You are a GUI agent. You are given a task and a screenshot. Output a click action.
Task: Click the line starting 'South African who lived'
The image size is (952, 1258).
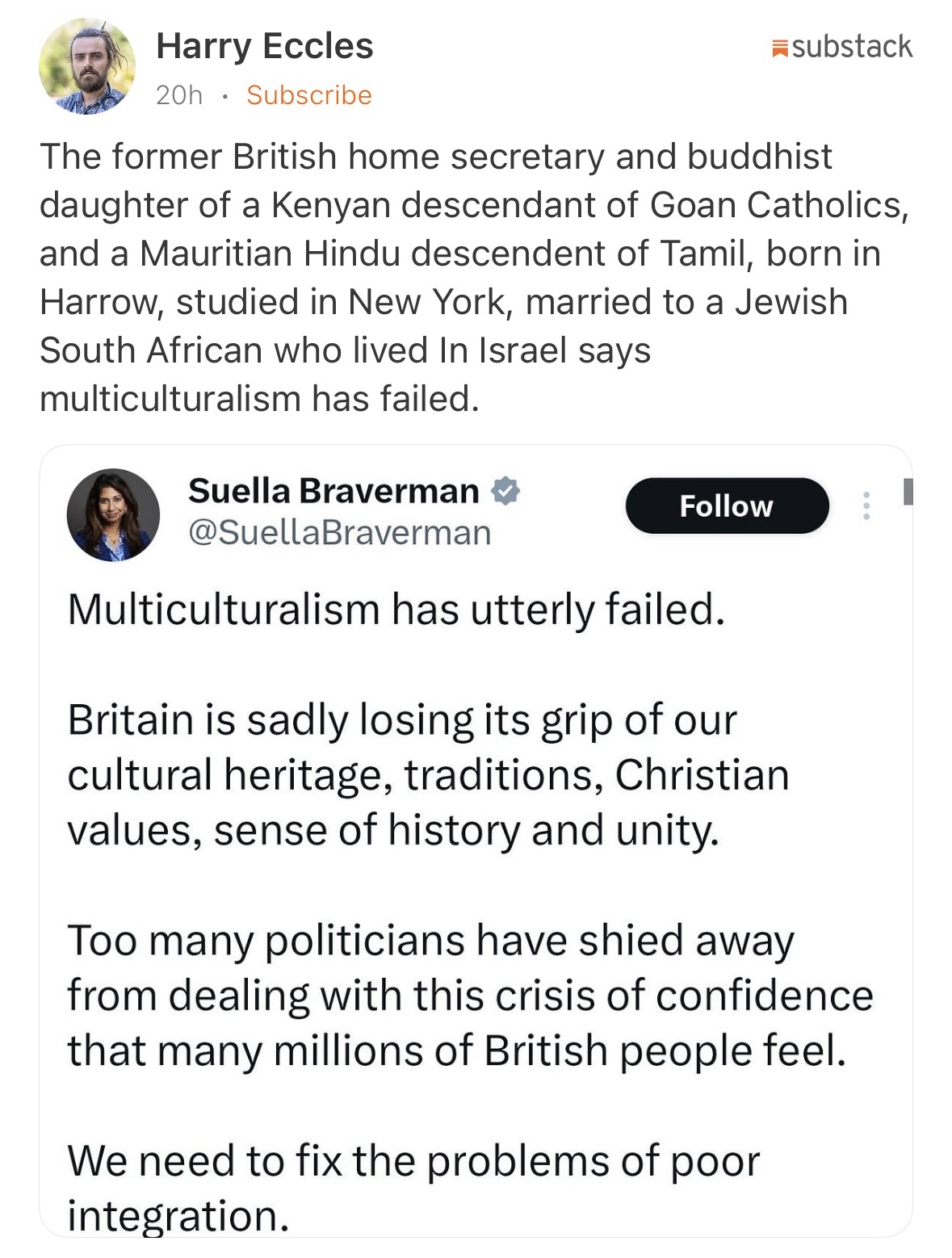coord(345,350)
